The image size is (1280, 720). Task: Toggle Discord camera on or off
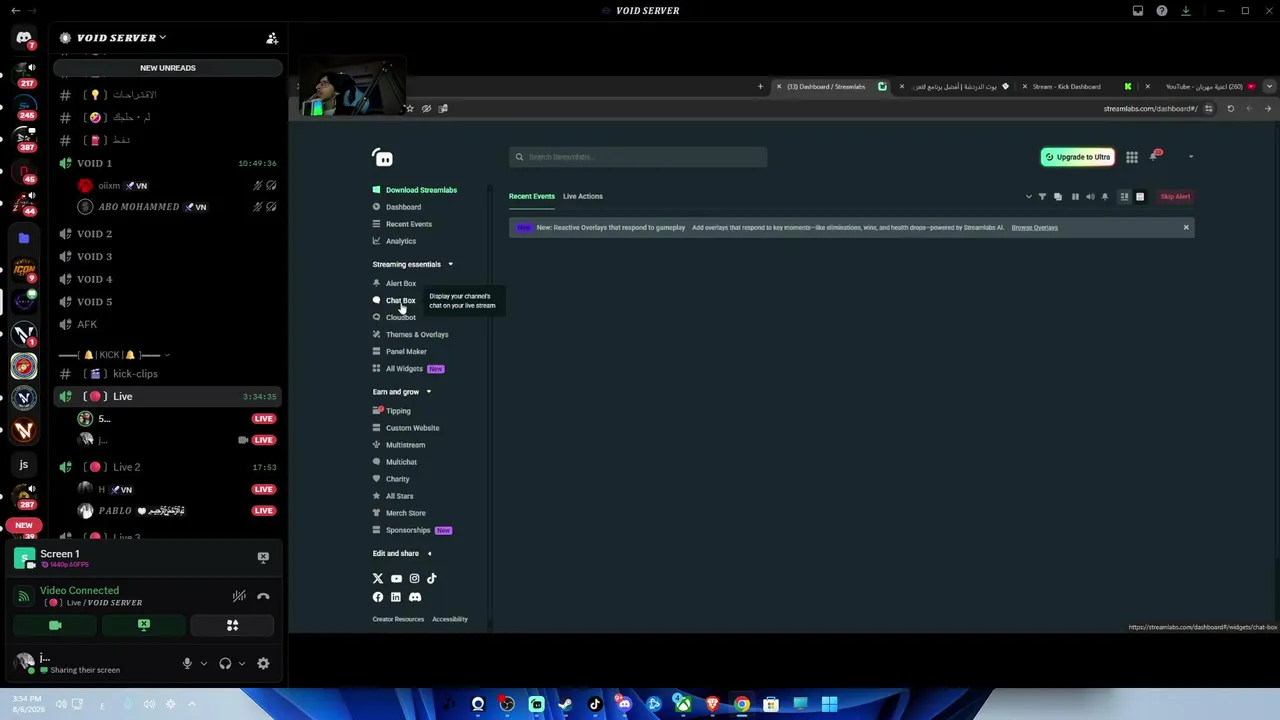tap(55, 625)
